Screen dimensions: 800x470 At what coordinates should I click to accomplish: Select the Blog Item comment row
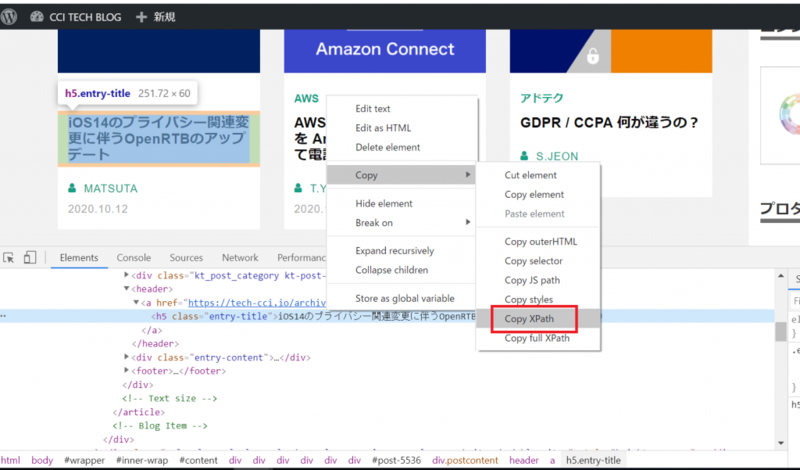[160, 426]
